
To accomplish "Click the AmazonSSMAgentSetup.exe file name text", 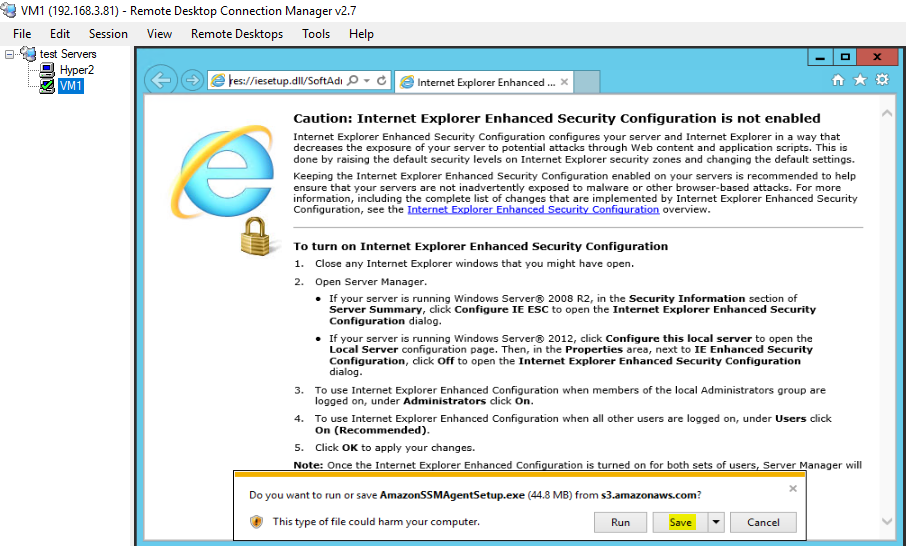I will point(452,495).
